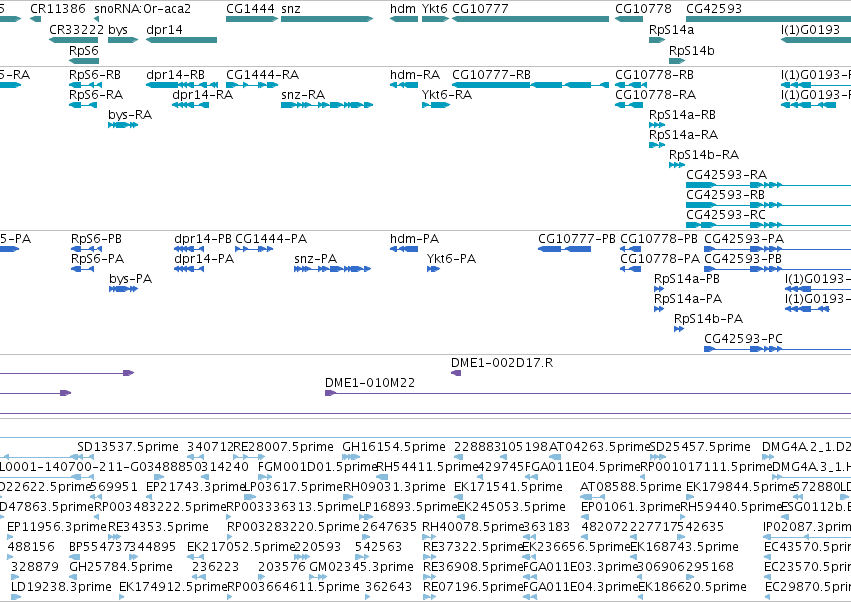This screenshot has height=602, width=851.
Task: Click the dpr14-RA transcript
Action: point(190,105)
